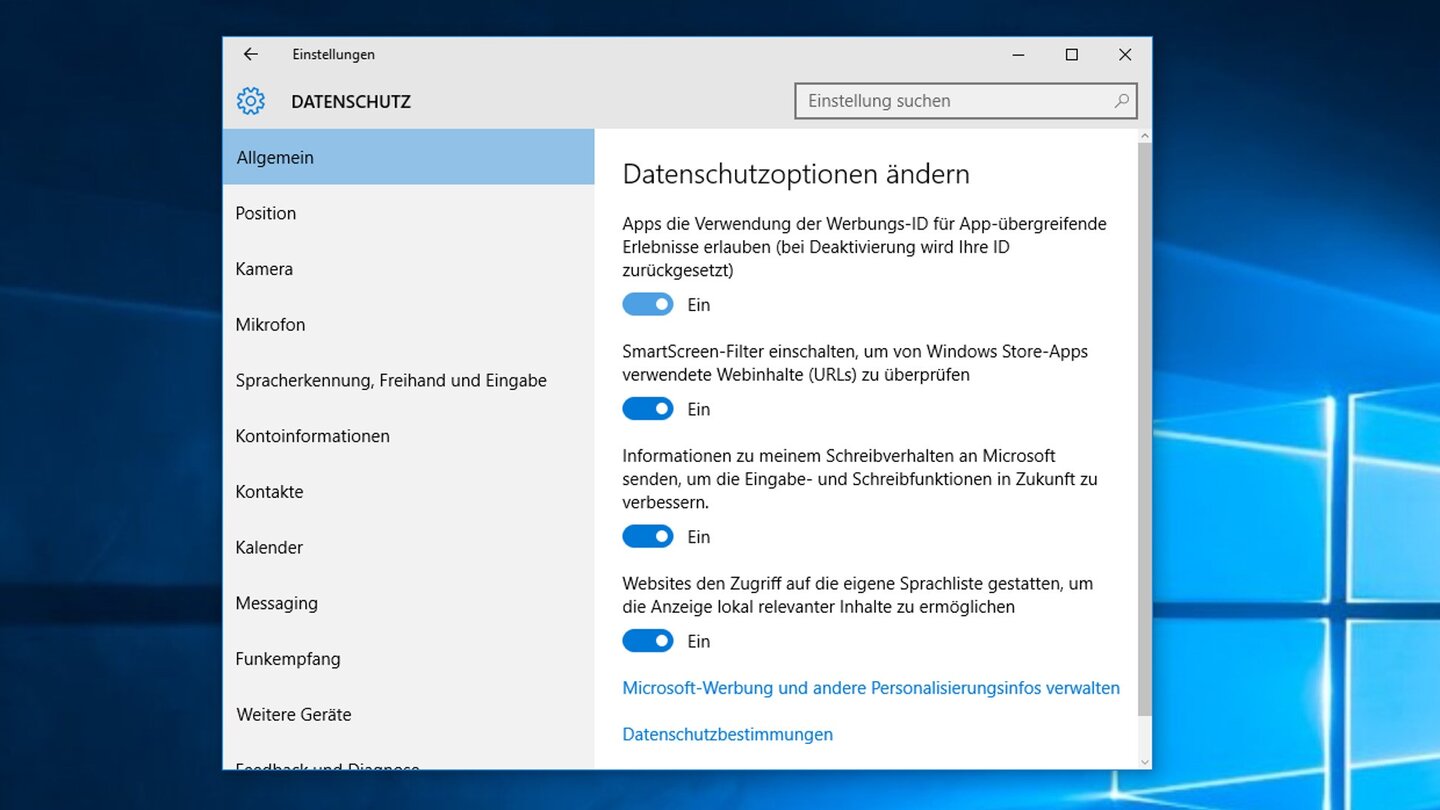Click the magnifier icon in search box
This screenshot has width=1440, height=810.
pos(1122,101)
